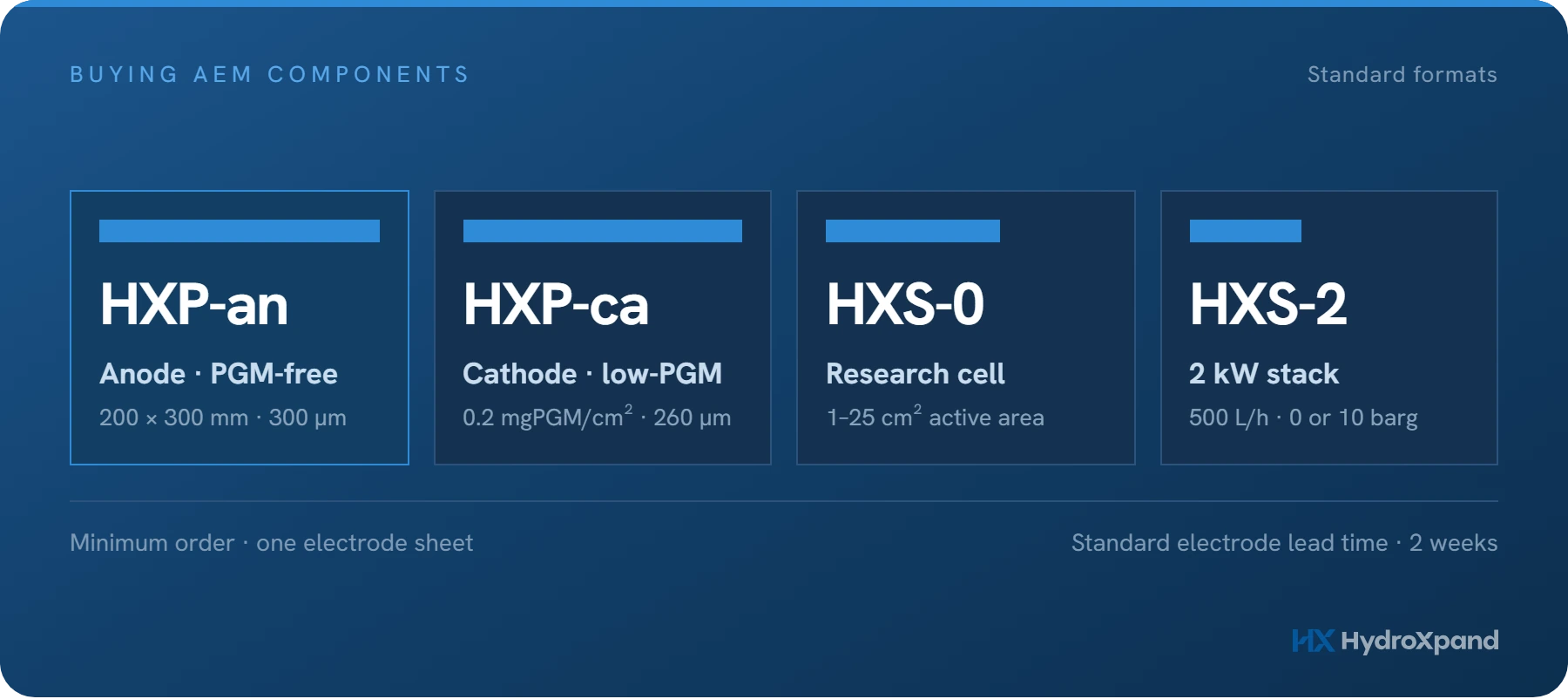The width and height of the screenshot is (1568, 699).
Task: Click the "2 kW stack" subtitle
Action: [1264, 374]
